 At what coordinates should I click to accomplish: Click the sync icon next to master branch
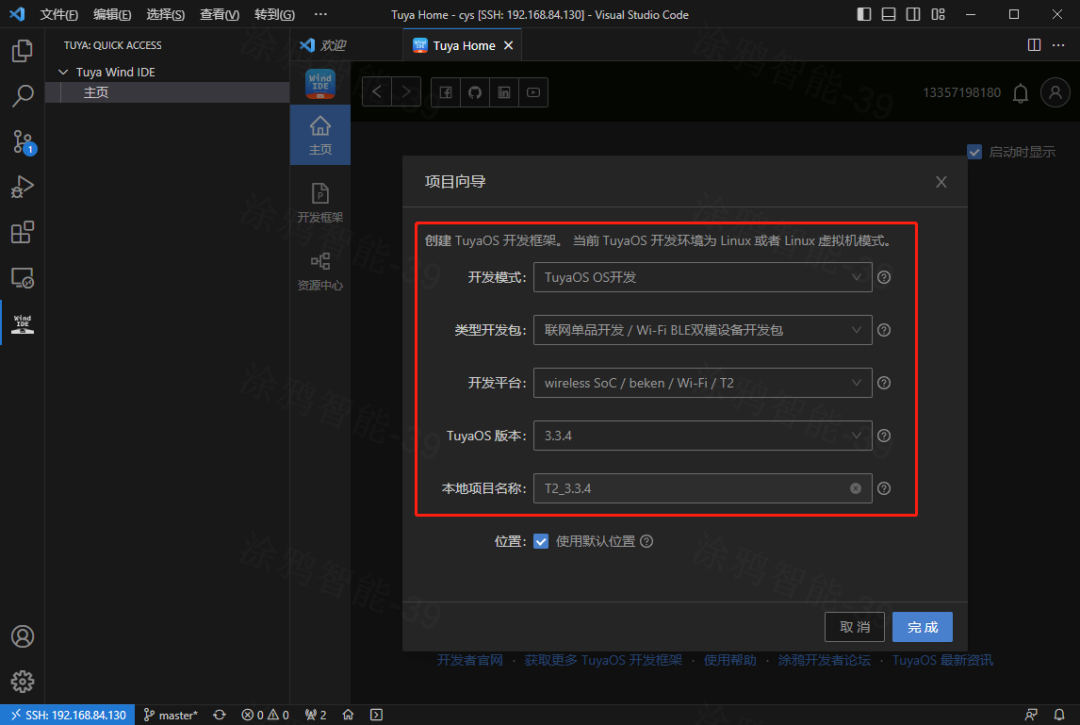218,715
